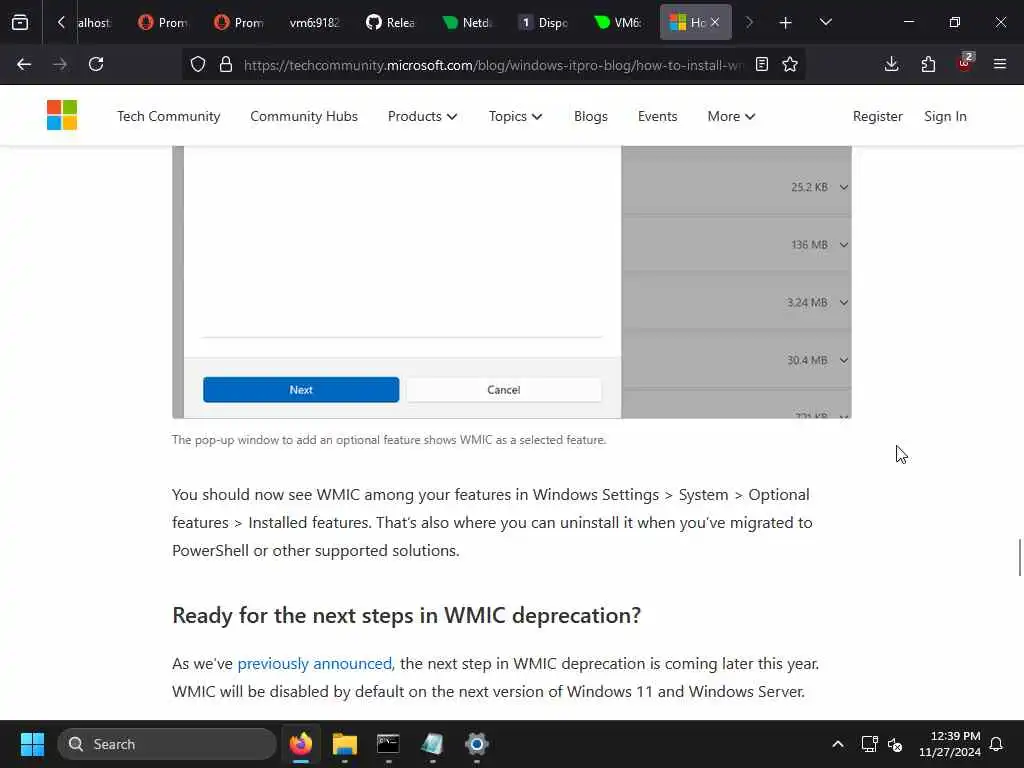Click the Register link
This screenshot has width=1024, height=768.
pos(877,116)
